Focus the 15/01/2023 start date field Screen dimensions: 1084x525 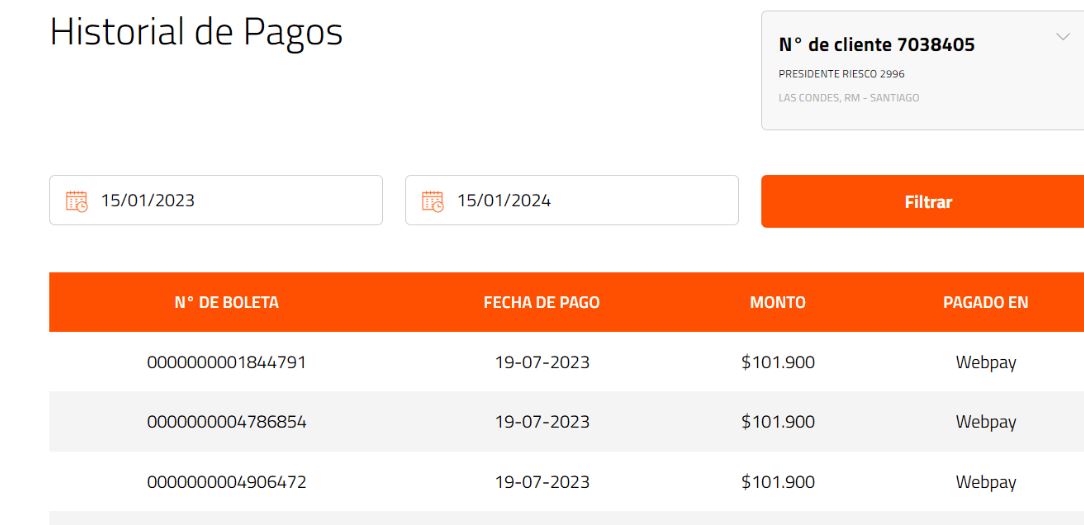click(216, 200)
